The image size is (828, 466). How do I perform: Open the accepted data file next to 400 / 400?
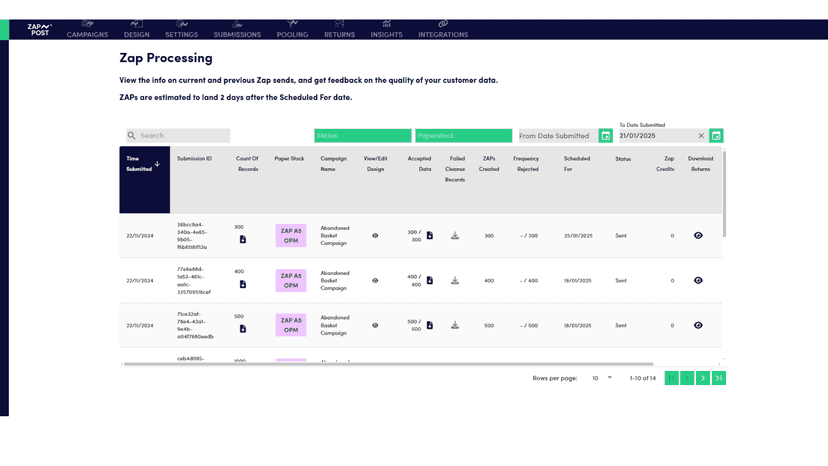tap(430, 281)
